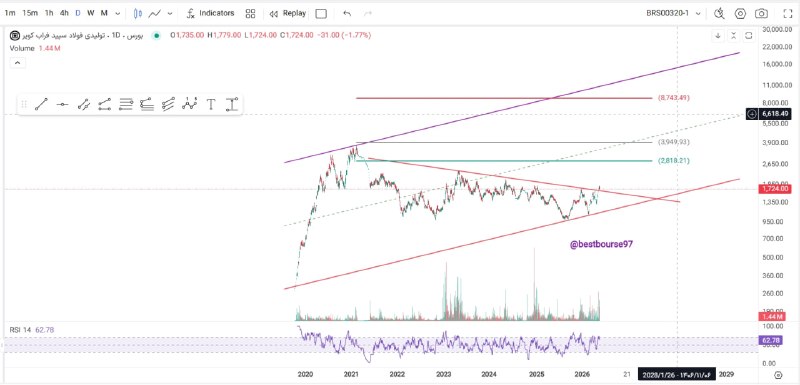Open the BRS00320-1 layout dropdown
Viewport: 800px width, 385px height.
coord(673,13)
